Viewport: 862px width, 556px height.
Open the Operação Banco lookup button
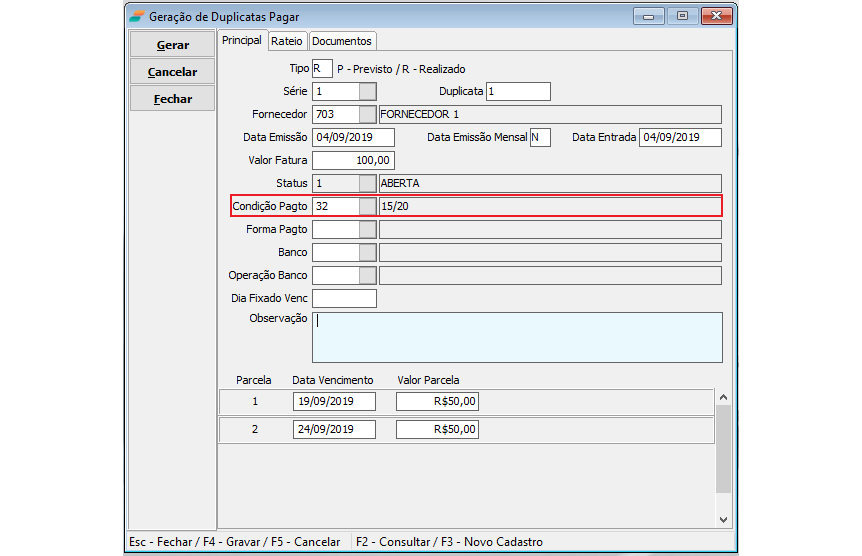click(x=368, y=275)
